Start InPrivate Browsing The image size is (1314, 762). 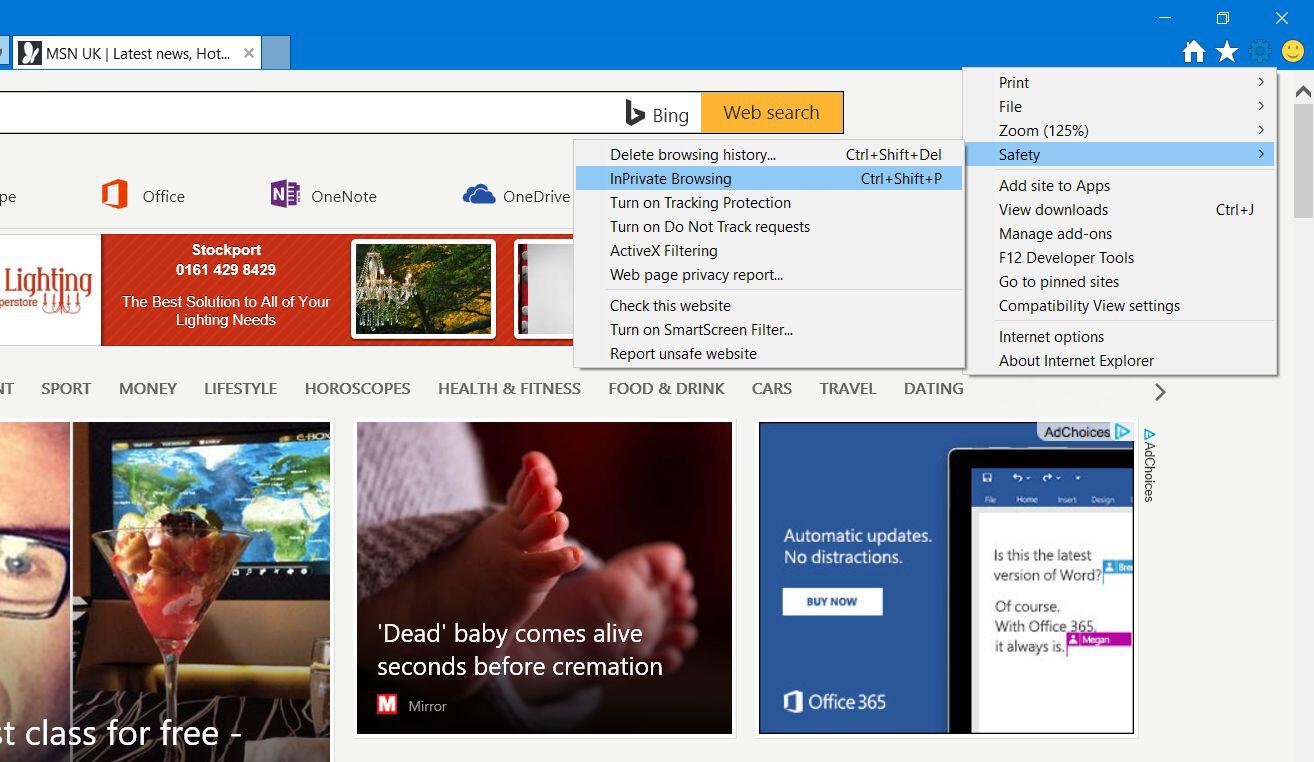click(769, 178)
